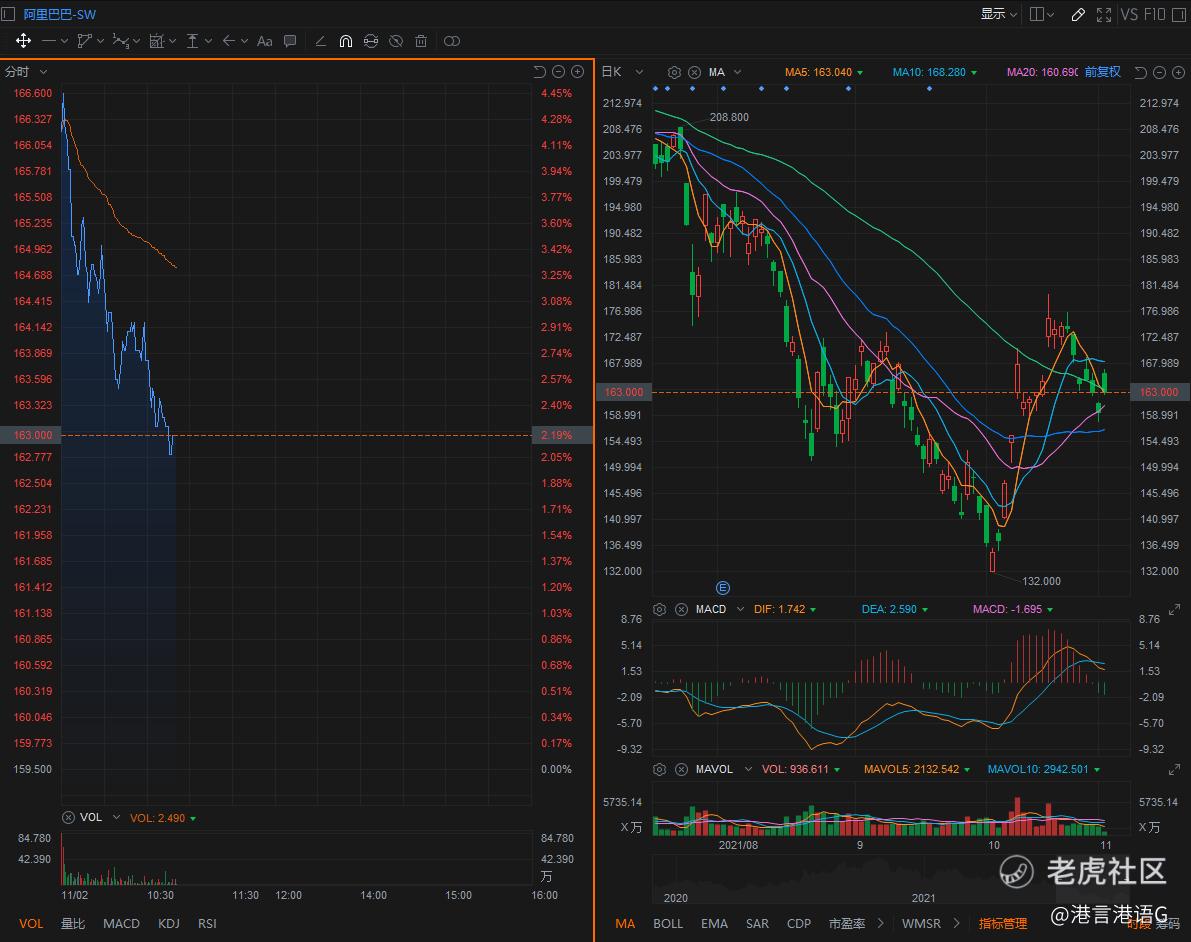Toggle drawing toolbar with pen icon
This screenshot has height=942, width=1191.
pos(1078,14)
